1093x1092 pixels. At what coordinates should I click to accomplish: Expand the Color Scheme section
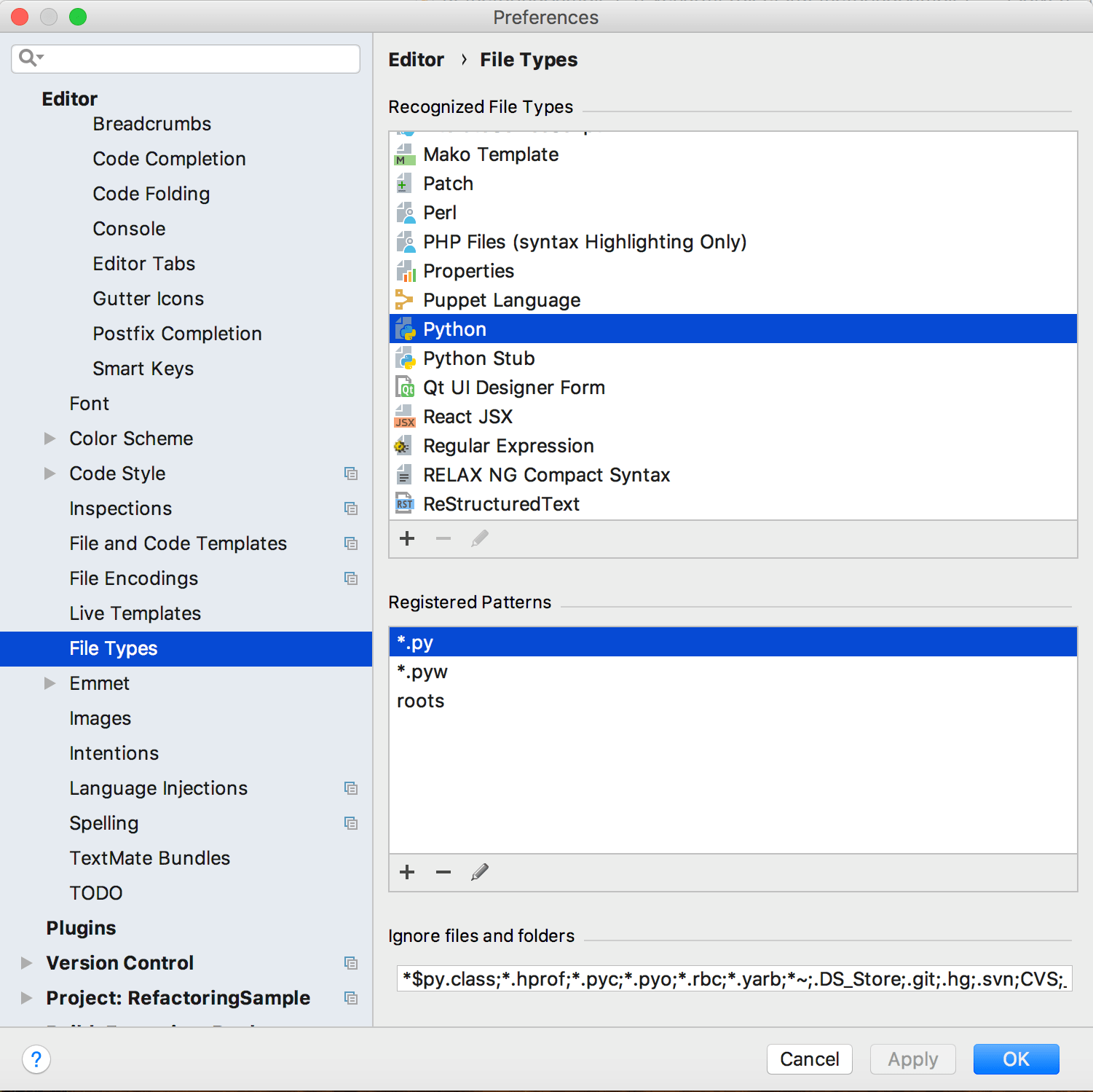point(50,438)
